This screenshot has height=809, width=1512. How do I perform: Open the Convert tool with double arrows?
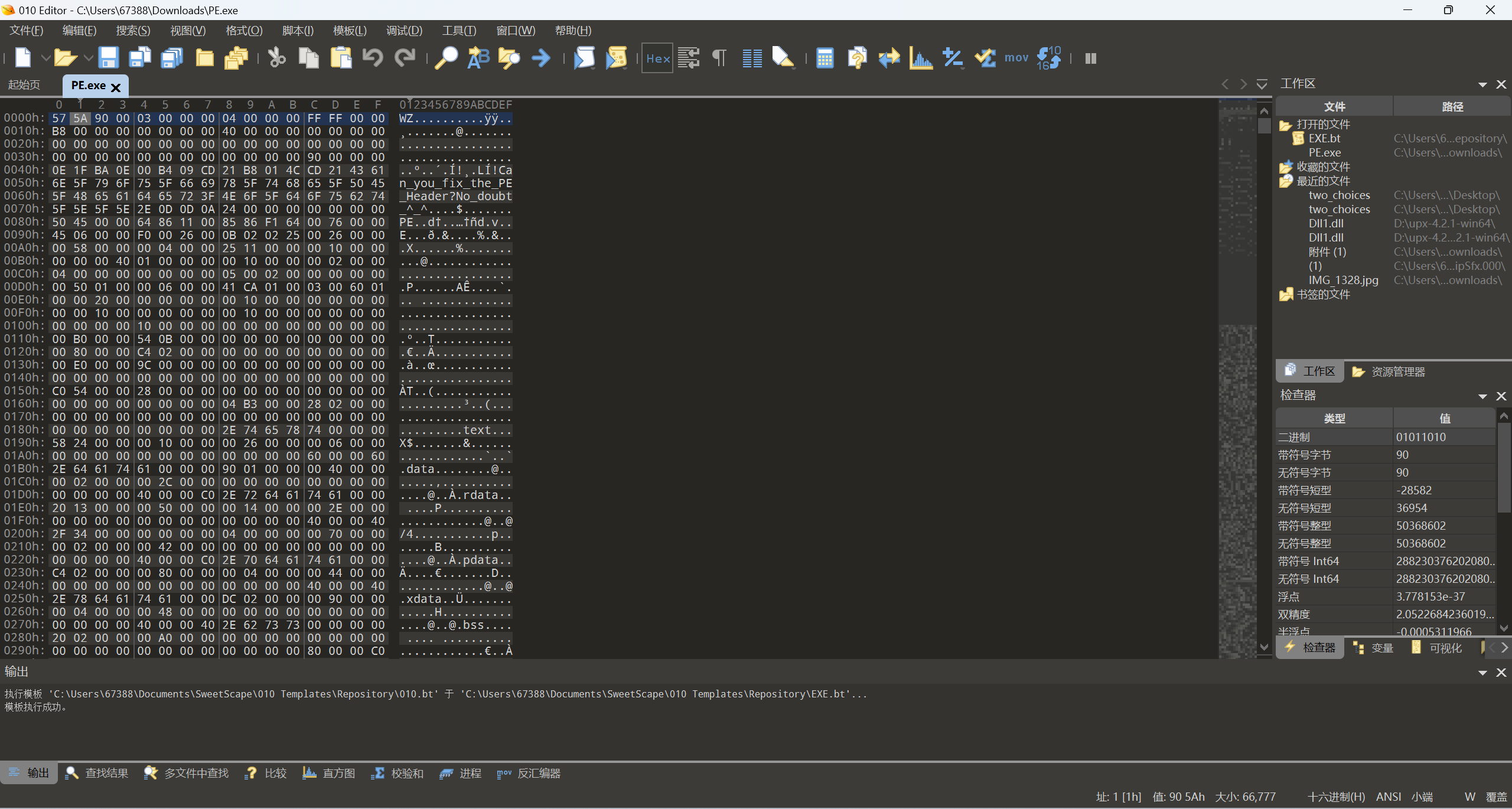click(x=889, y=58)
